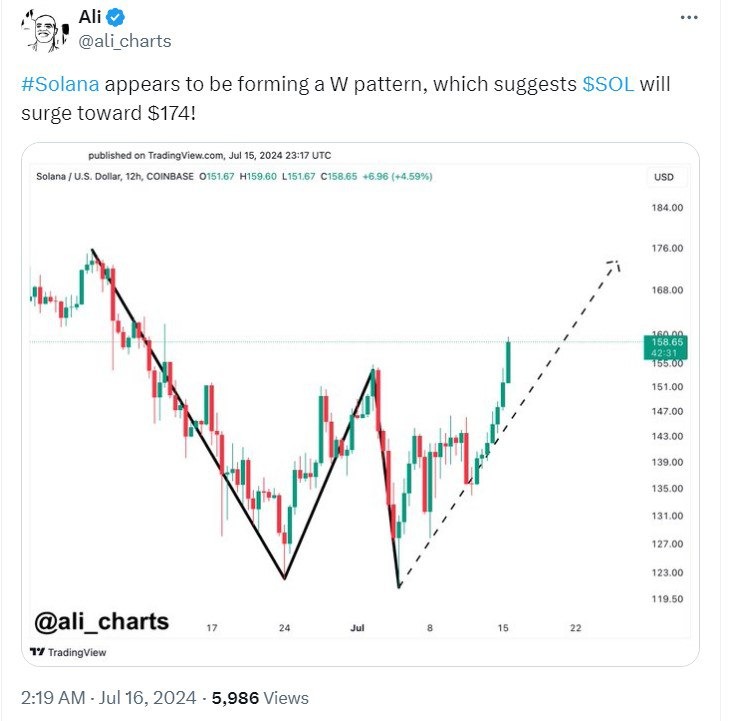Click the display name Ali

coord(91,17)
